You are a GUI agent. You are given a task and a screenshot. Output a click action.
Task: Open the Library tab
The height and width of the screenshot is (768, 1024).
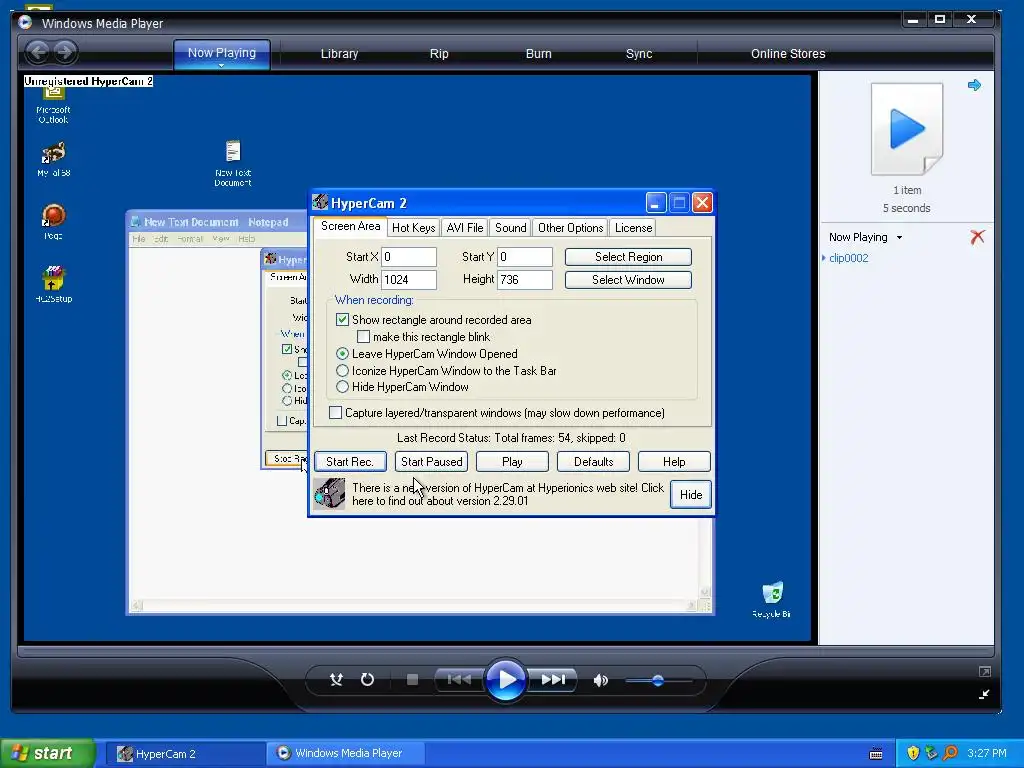coord(339,54)
